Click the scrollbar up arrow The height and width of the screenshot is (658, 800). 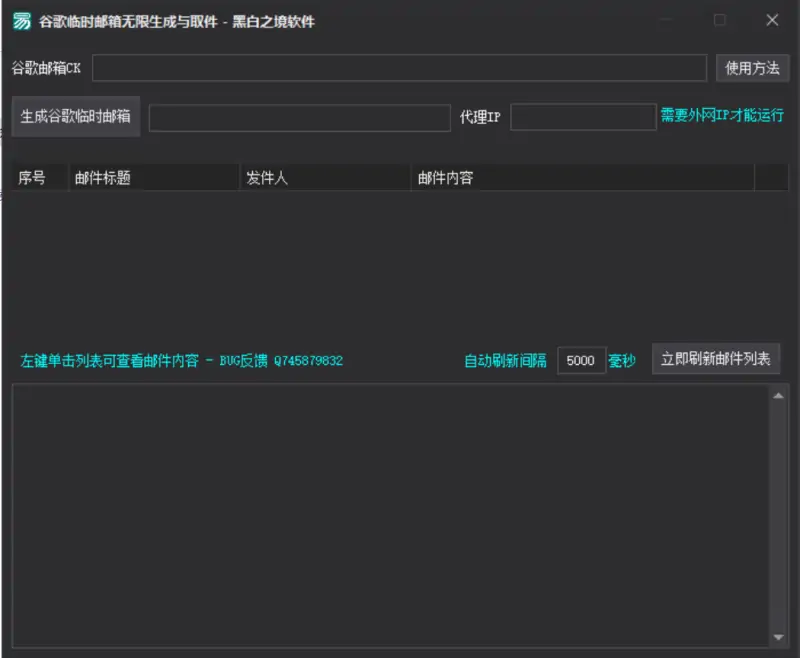[779, 394]
